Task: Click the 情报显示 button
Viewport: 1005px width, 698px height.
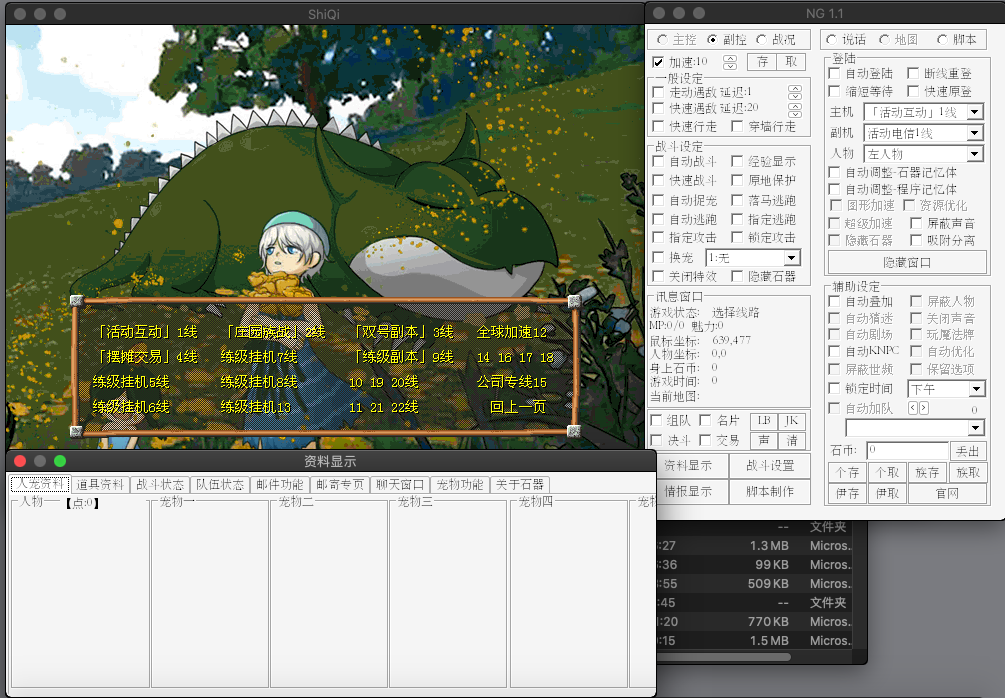Action: pos(692,492)
